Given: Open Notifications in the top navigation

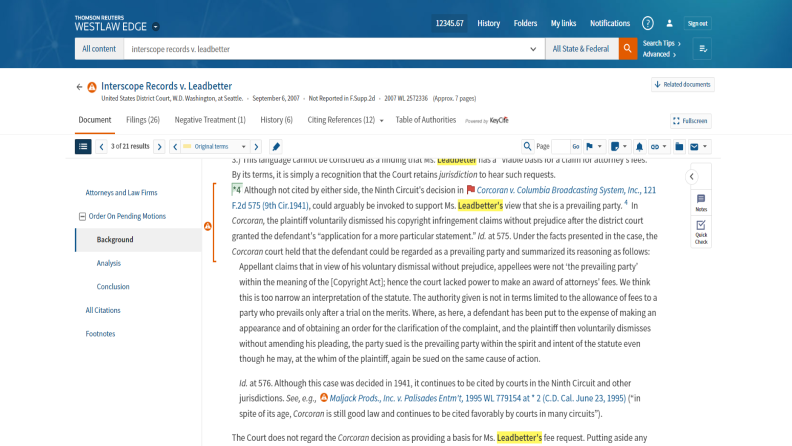Looking at the screenshot, I should pyautogui.click(x=610, y=23).
